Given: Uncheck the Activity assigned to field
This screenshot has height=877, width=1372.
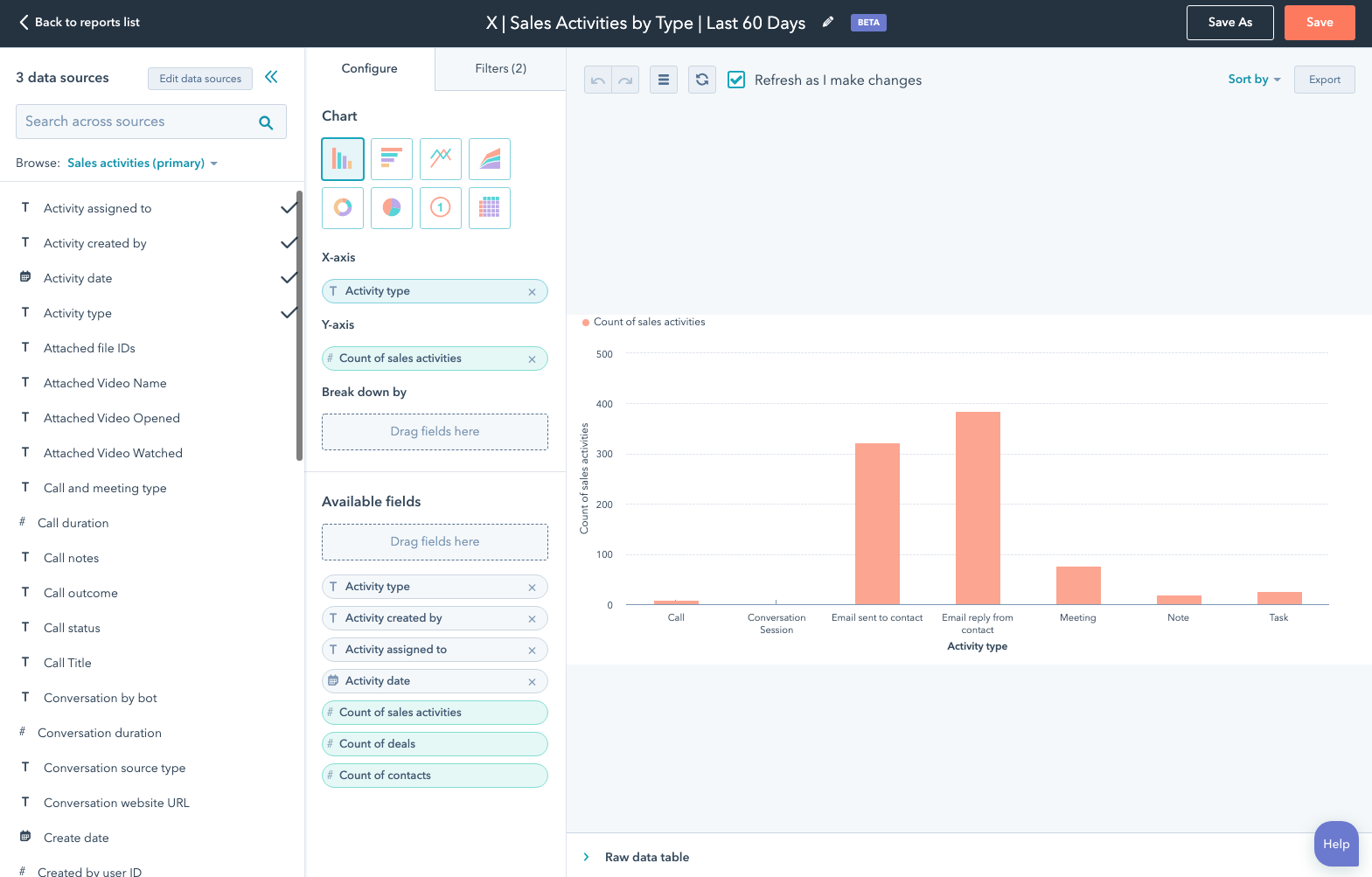Looking at the screenshot, I should (x=288, y=208).
